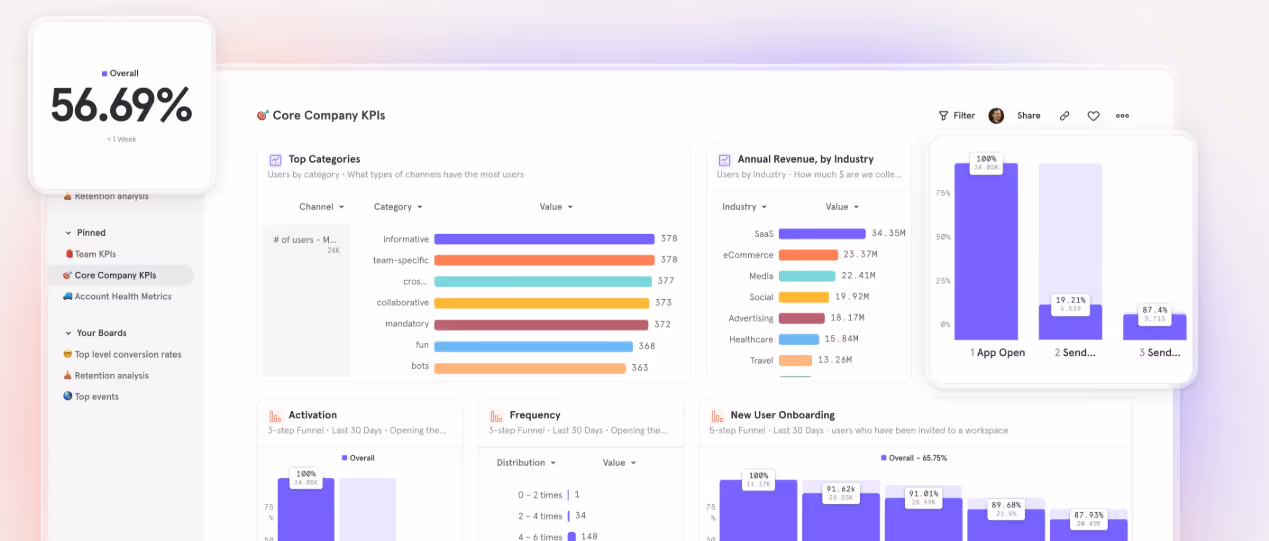Open the three-dot more options menu
The image size is (1269, 541).
[x=1122, y=116]
